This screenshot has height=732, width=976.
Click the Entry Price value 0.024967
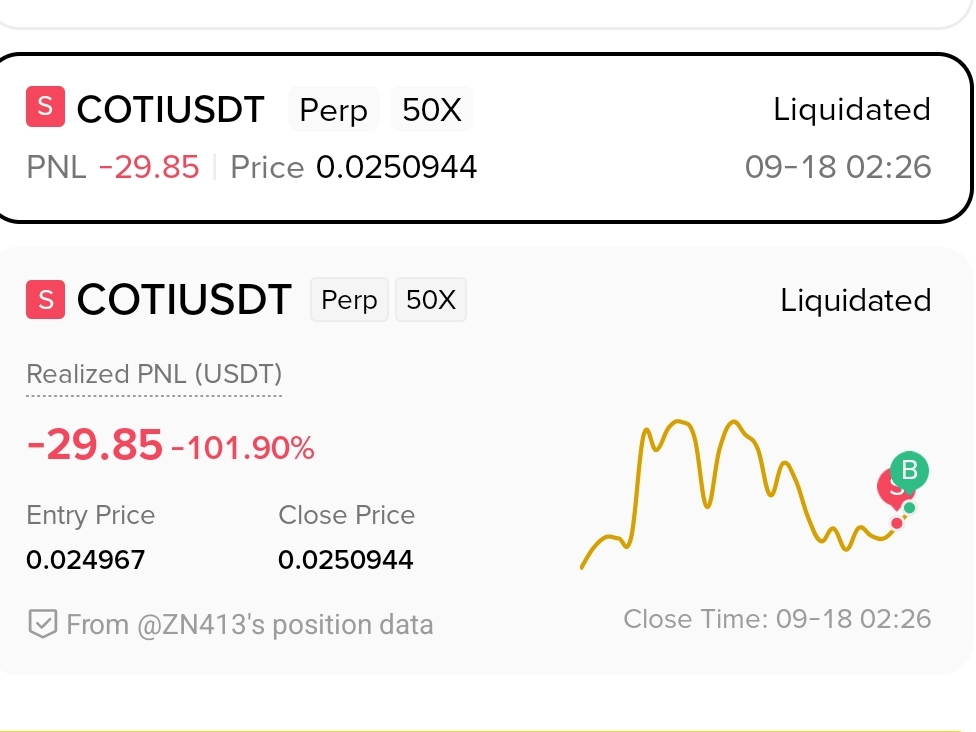click(x=86, y=560)
